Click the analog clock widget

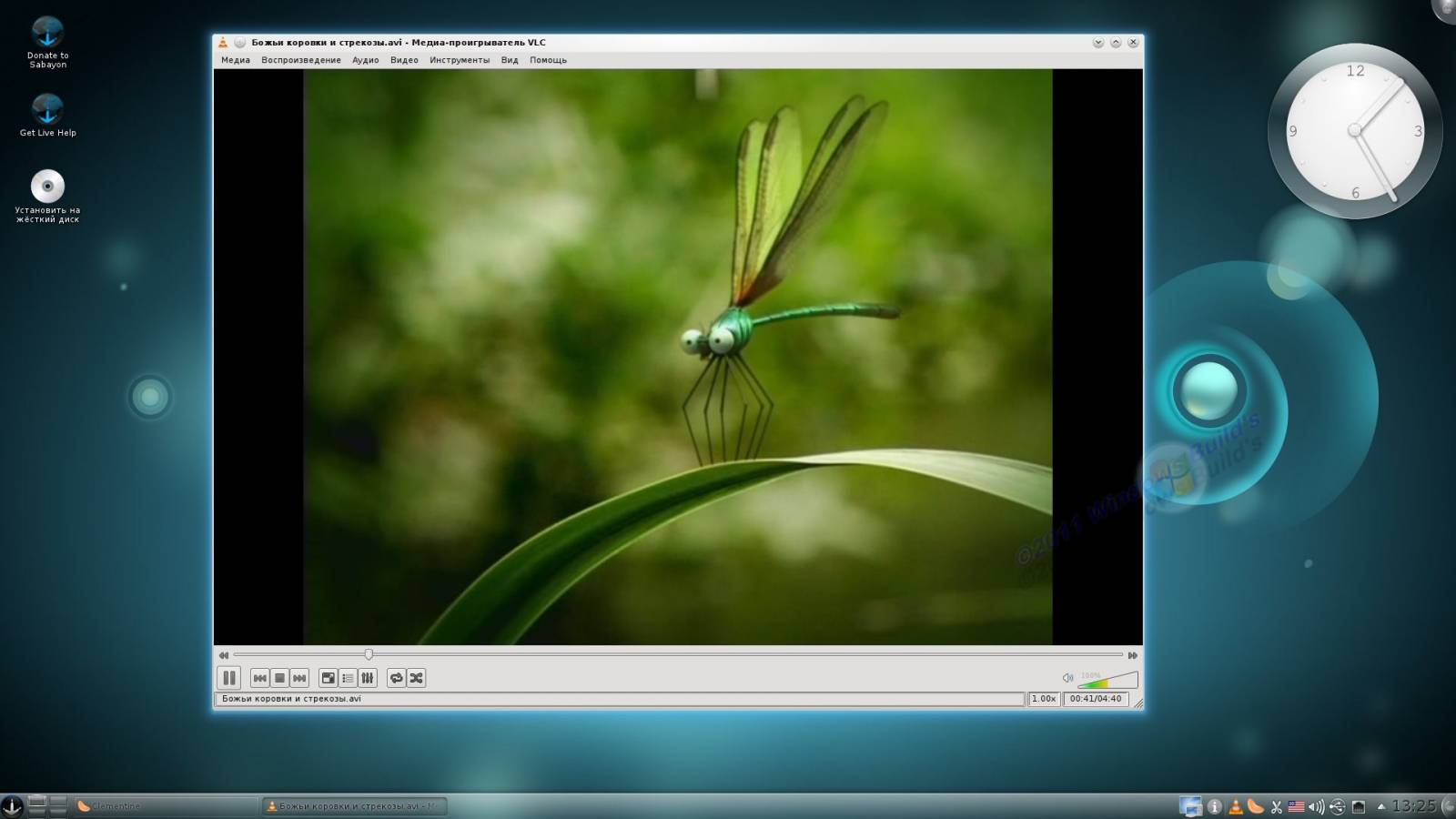(x=1355, y=131)
